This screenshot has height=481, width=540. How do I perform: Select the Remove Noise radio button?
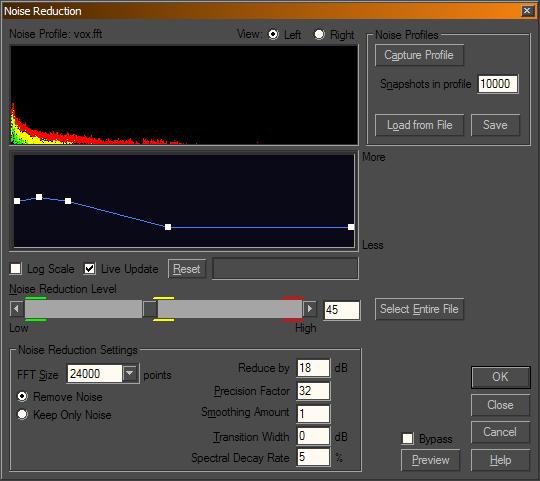22,397
